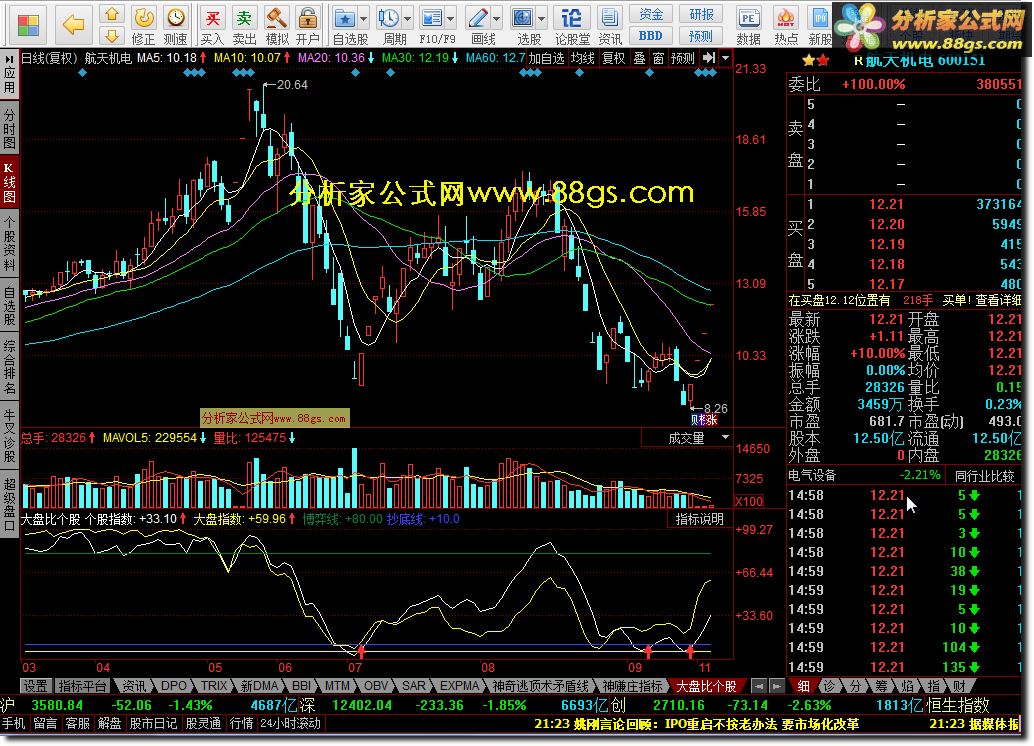
Task: Open the 开户 account lock icon
Action: point(307,25)
